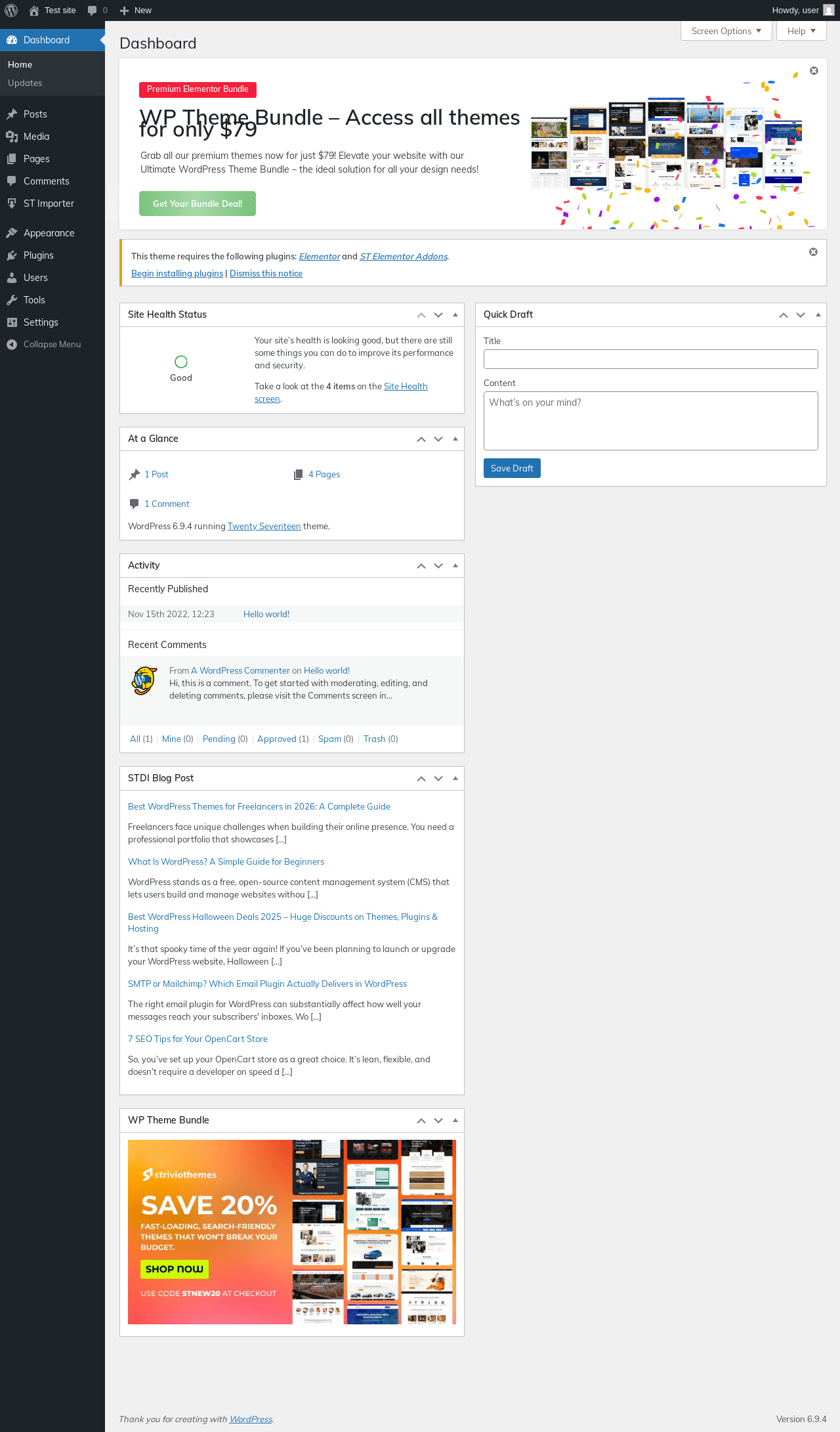Move Site Health Status widget down
Viewport: 840px width, 1432px height.
tap(438, 315)
